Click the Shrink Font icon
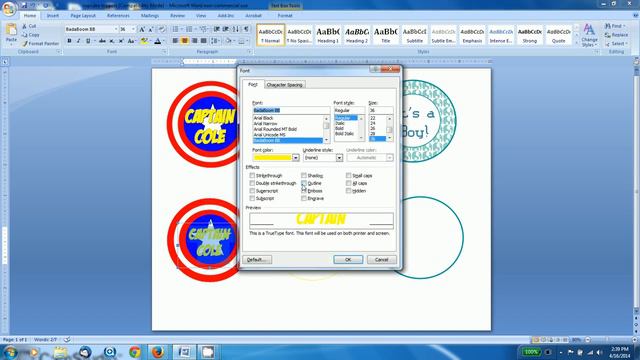 [x=151, y=29]
